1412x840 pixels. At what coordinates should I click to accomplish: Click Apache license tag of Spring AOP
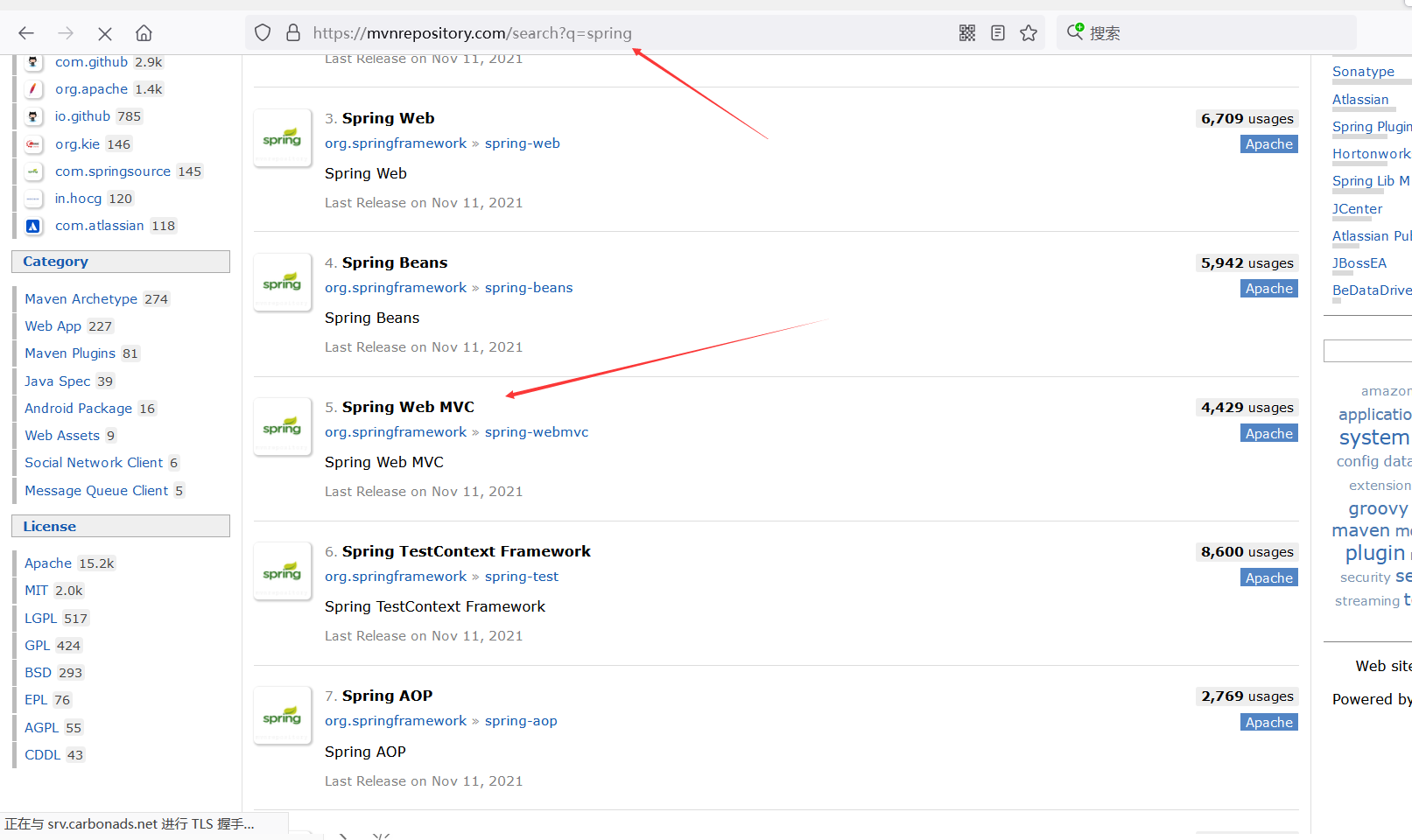[x=1269, y=723]
